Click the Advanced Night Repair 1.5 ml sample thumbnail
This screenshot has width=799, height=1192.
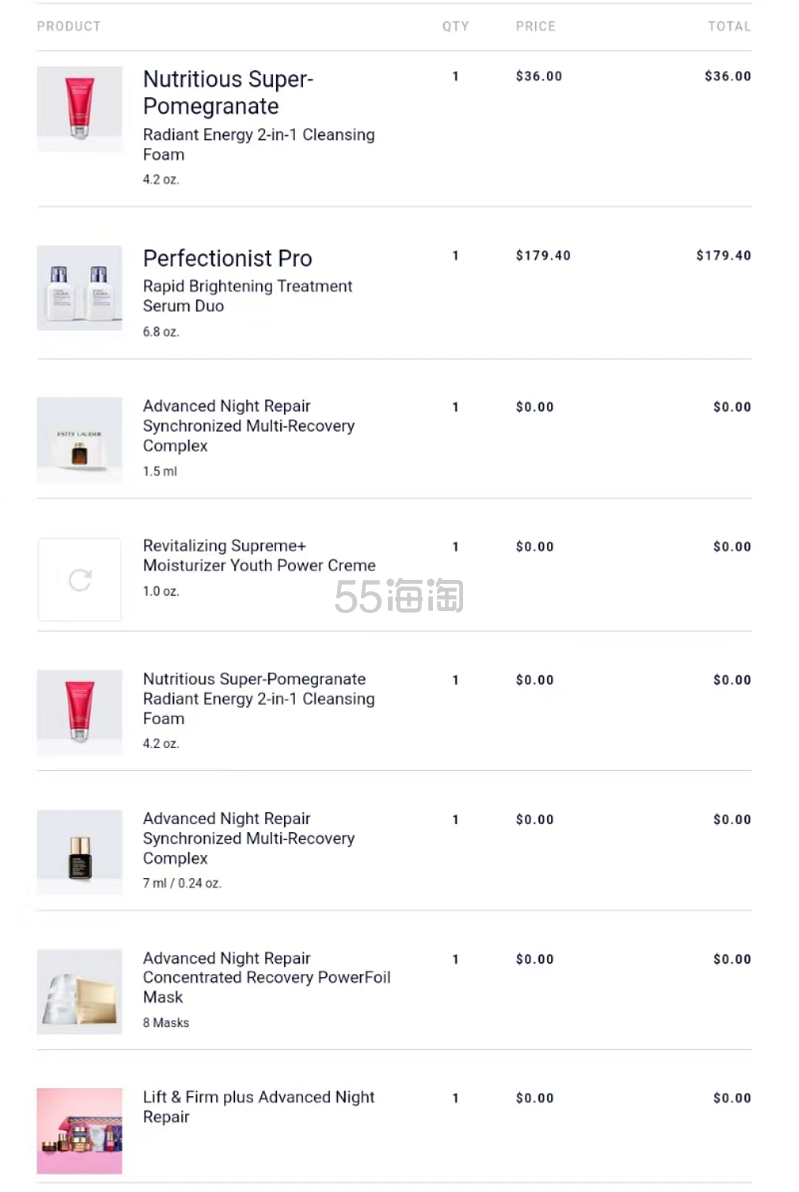click(x=80, y=439)
